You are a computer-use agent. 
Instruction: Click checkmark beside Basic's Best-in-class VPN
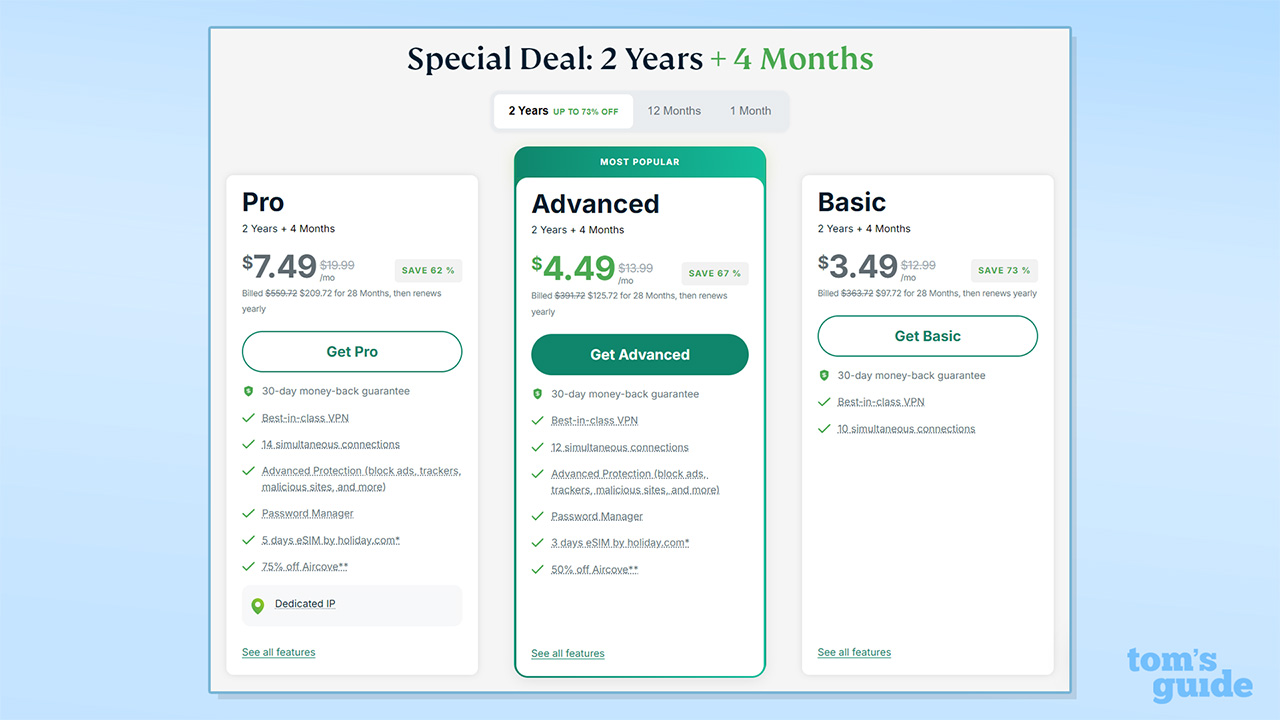click(824, 402)
